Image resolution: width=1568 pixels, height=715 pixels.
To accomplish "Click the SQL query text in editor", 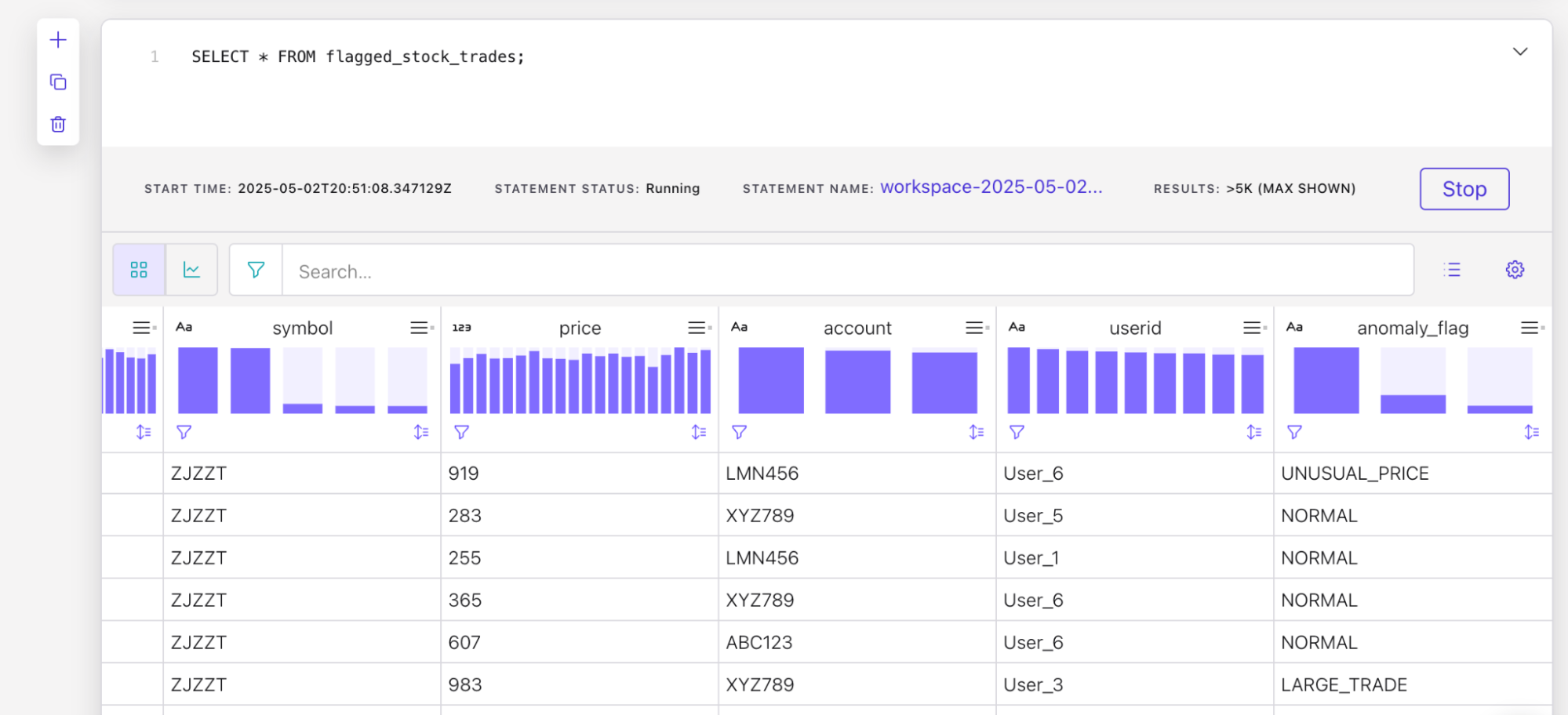I will point(358,56).
